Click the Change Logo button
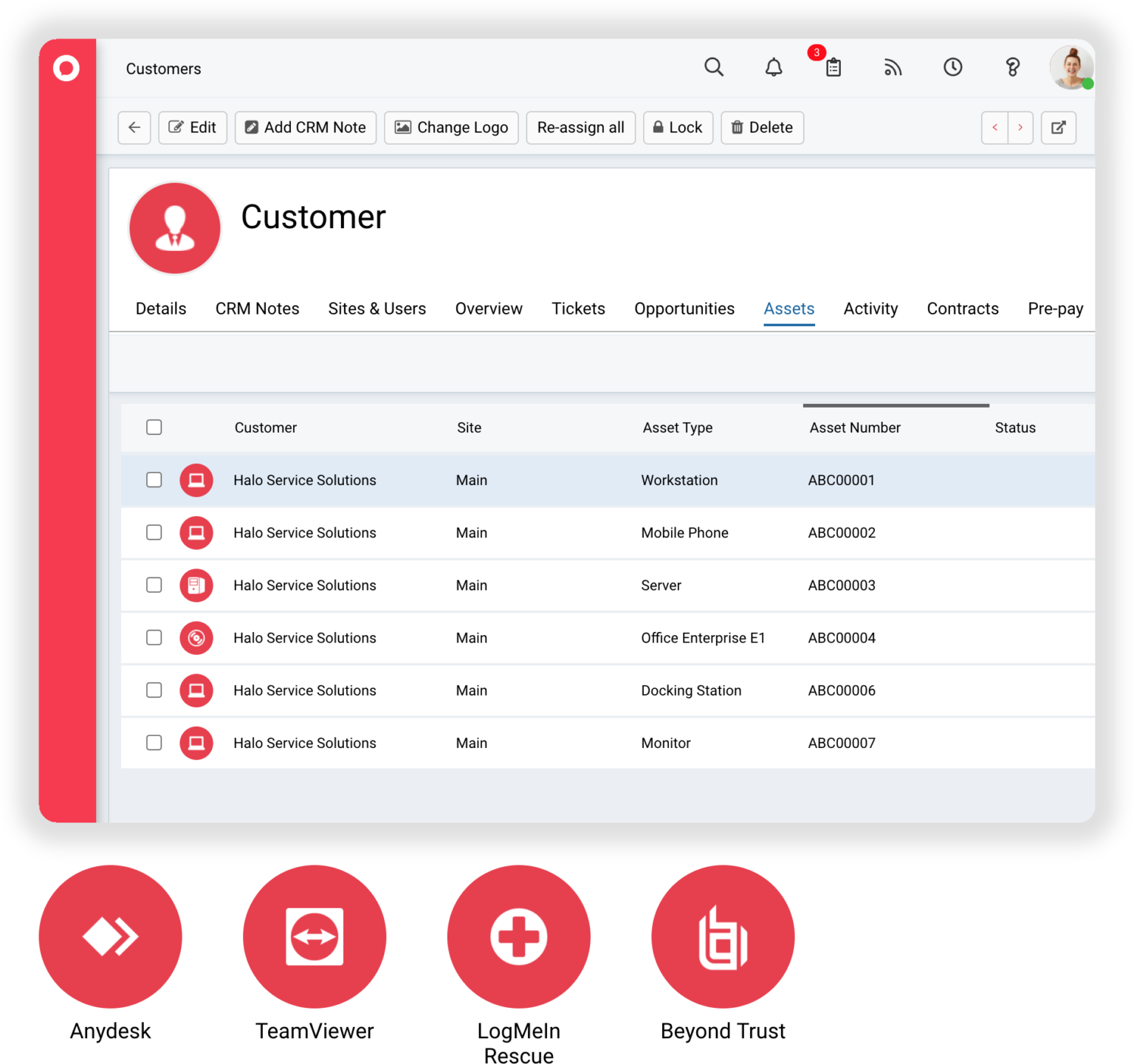1134x1064 pixels. pyautogui.click(x=451, y=127)
